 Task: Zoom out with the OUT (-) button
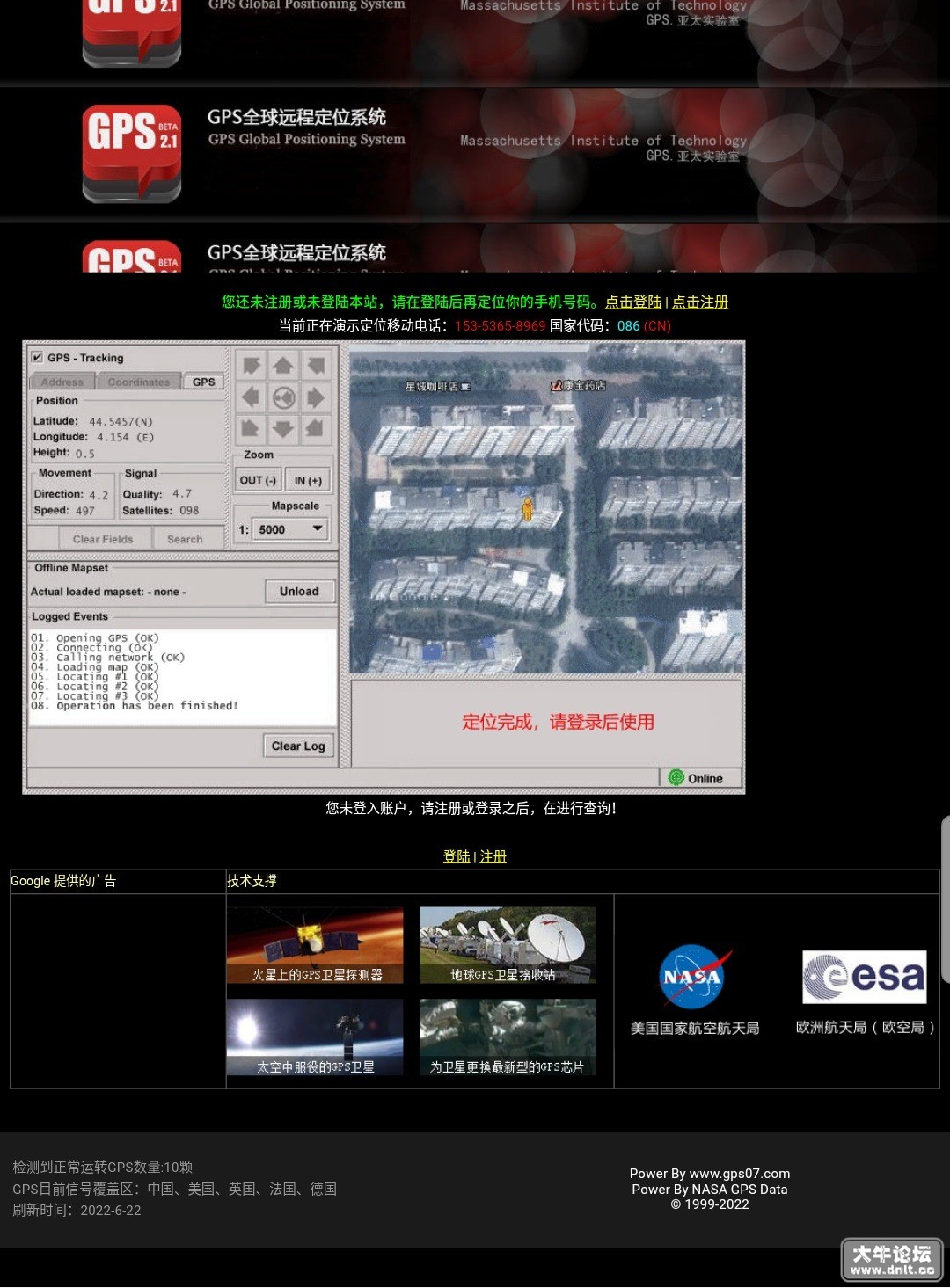click(258, 480)
